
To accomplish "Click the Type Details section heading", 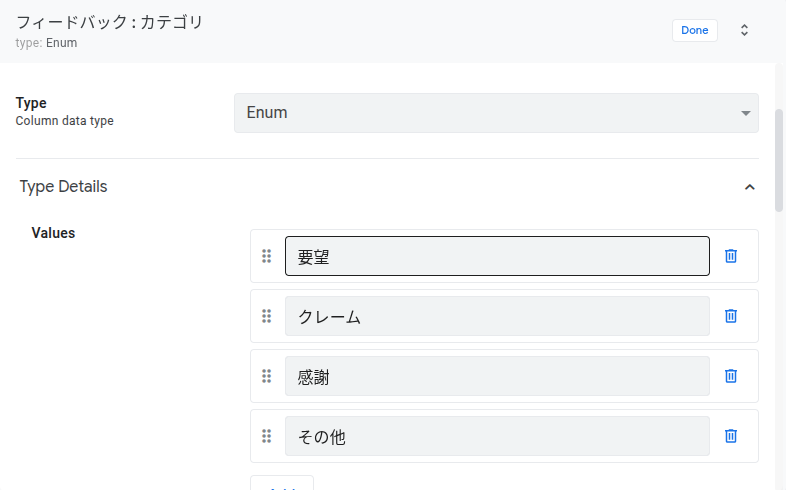I will click(x=64, y=187).
